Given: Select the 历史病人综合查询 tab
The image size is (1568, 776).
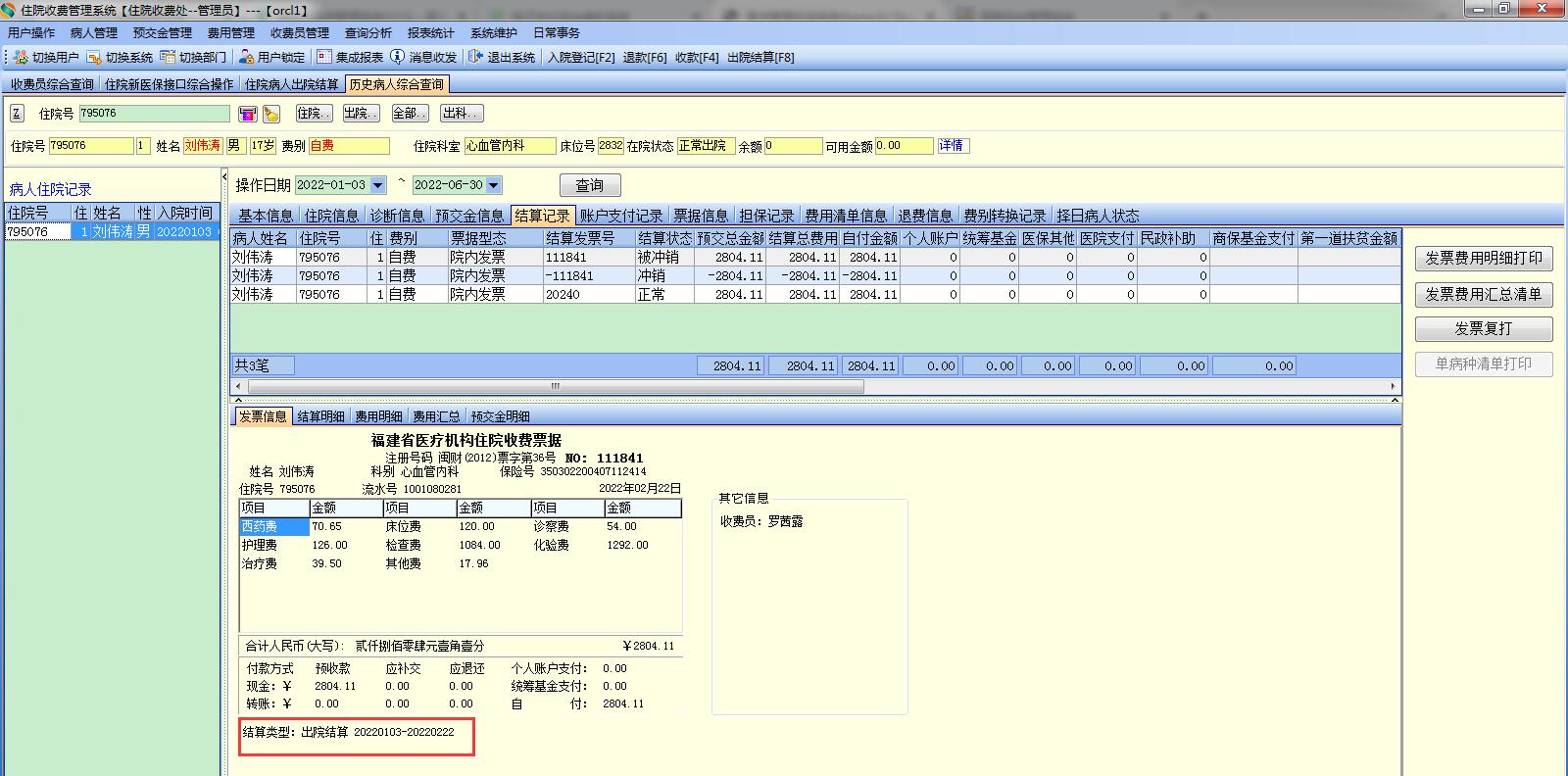Looking at the screenshot, I should click(x=397, y=84).
